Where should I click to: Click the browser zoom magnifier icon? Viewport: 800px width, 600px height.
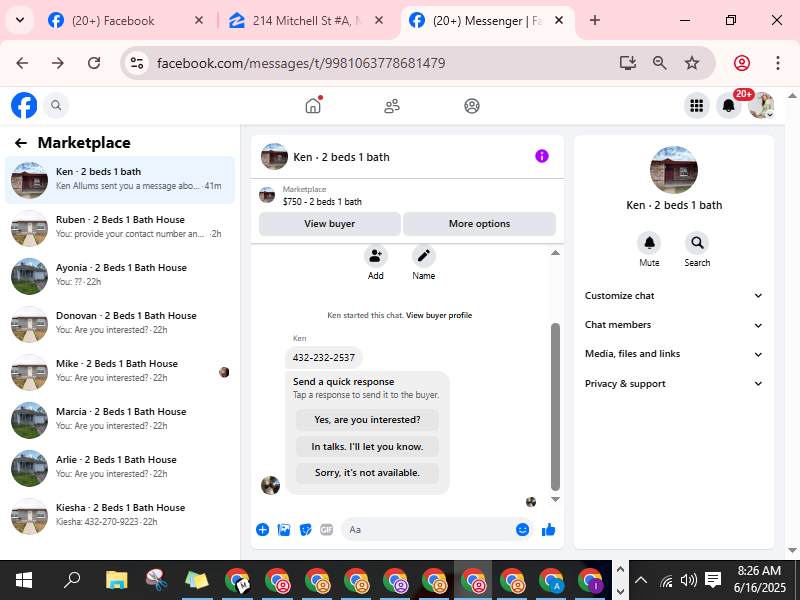(660, 63)
